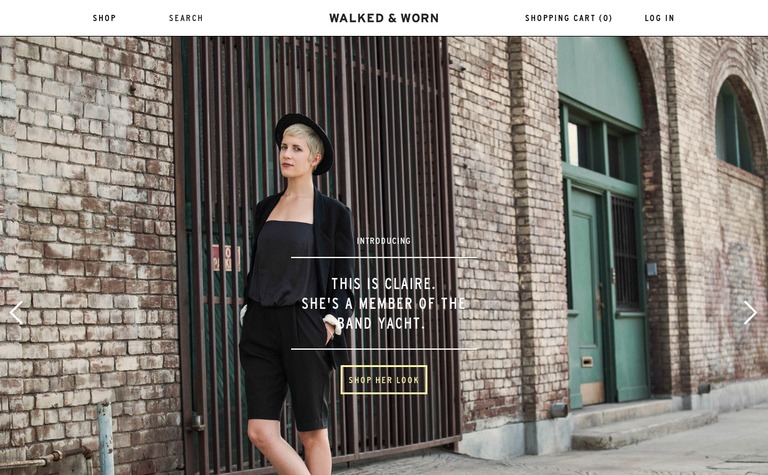Click the WALKED & WORN logo
Screen dimensions: 768x475
(384, 18)
